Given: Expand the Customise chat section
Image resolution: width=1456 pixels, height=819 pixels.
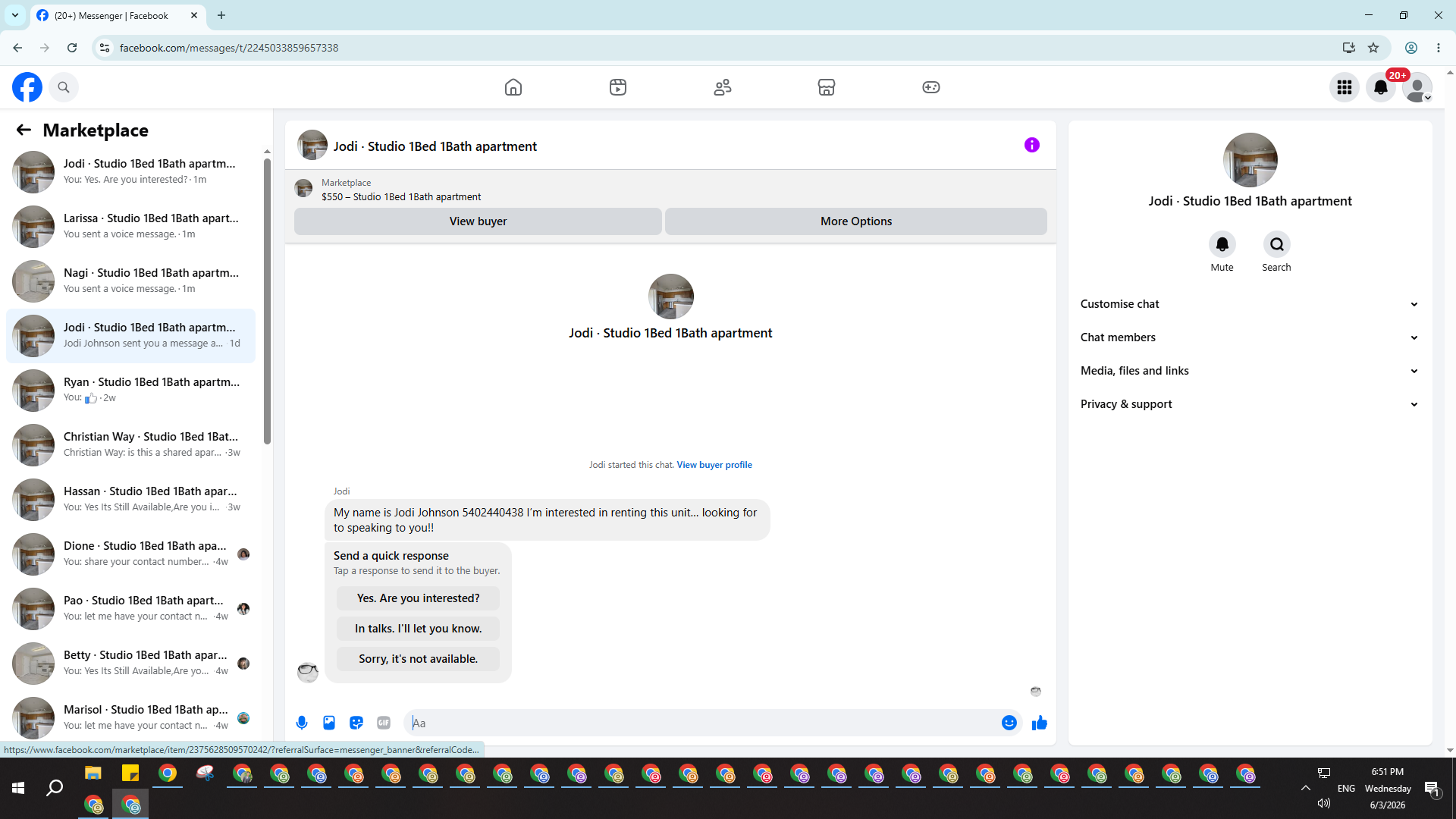Looking at the screenshot, I should [x=1250, y=304].
